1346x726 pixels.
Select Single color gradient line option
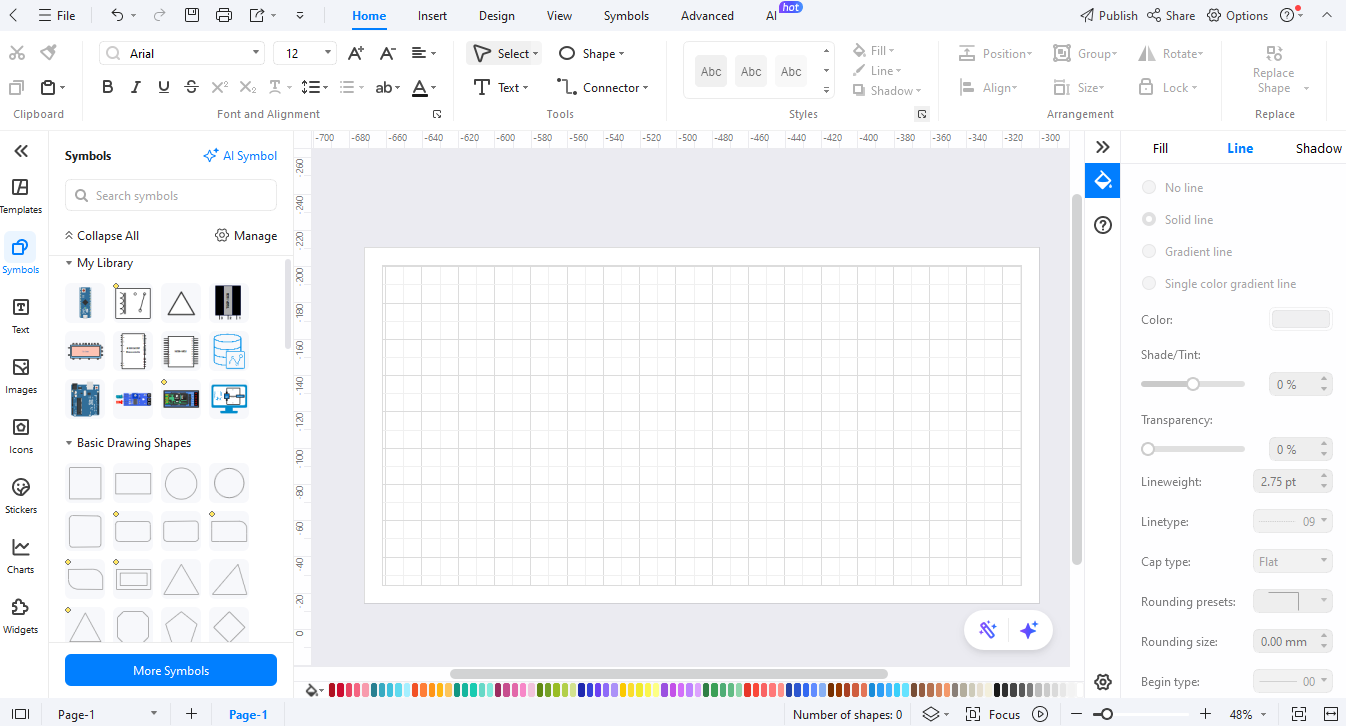[1149, 283]
